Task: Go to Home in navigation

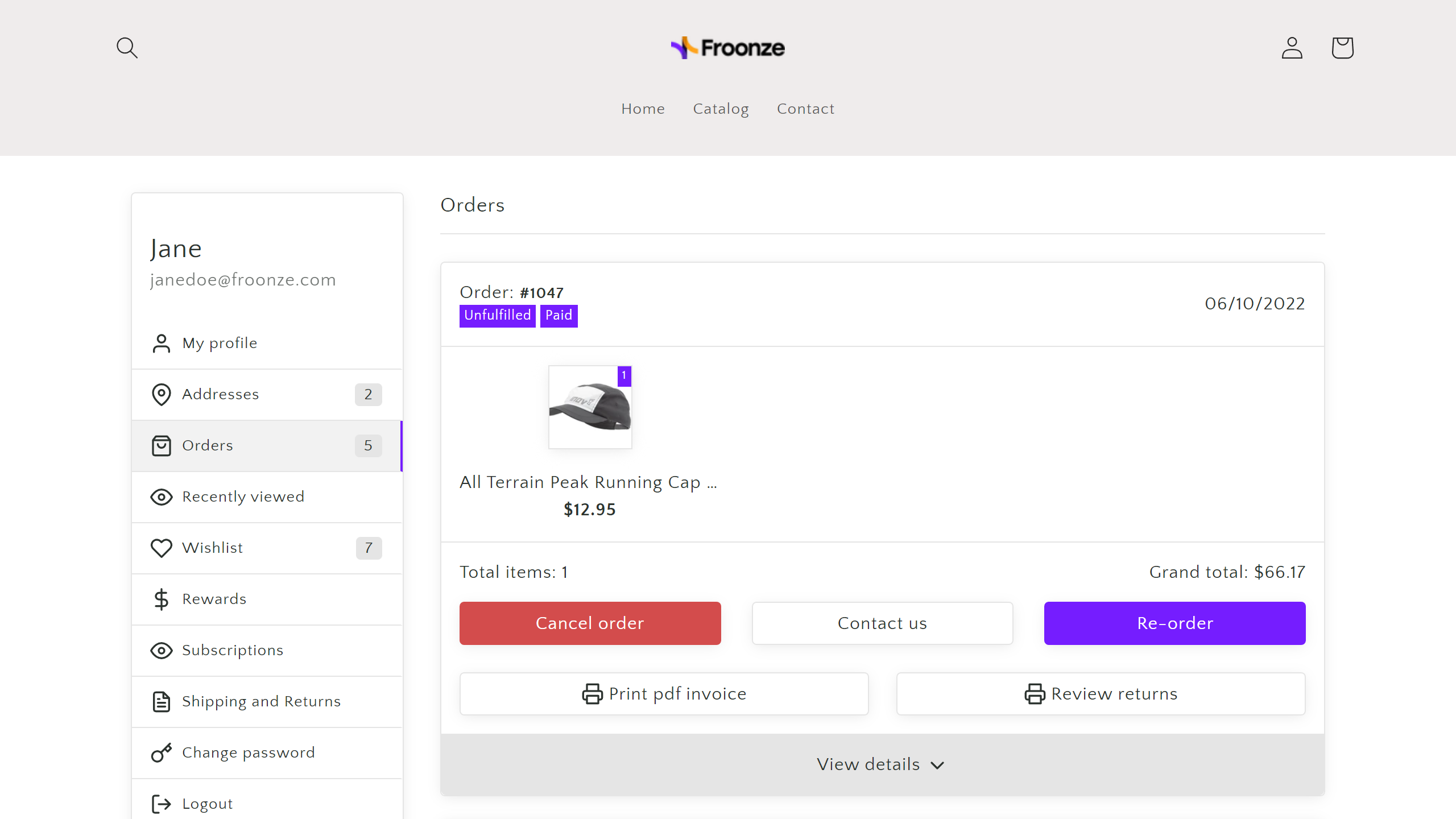Action: pos(643,109)
